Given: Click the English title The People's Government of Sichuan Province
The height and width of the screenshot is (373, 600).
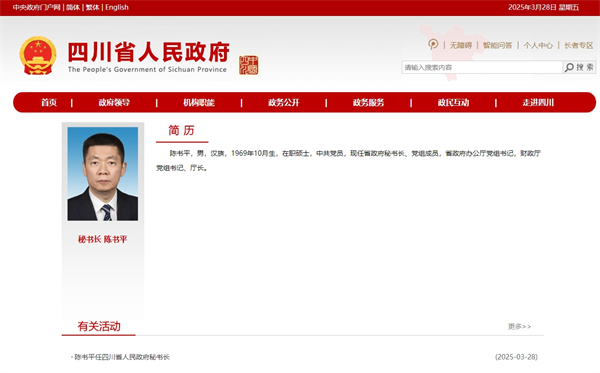Looking at the screenshot, I should click(x=147, y=70).
